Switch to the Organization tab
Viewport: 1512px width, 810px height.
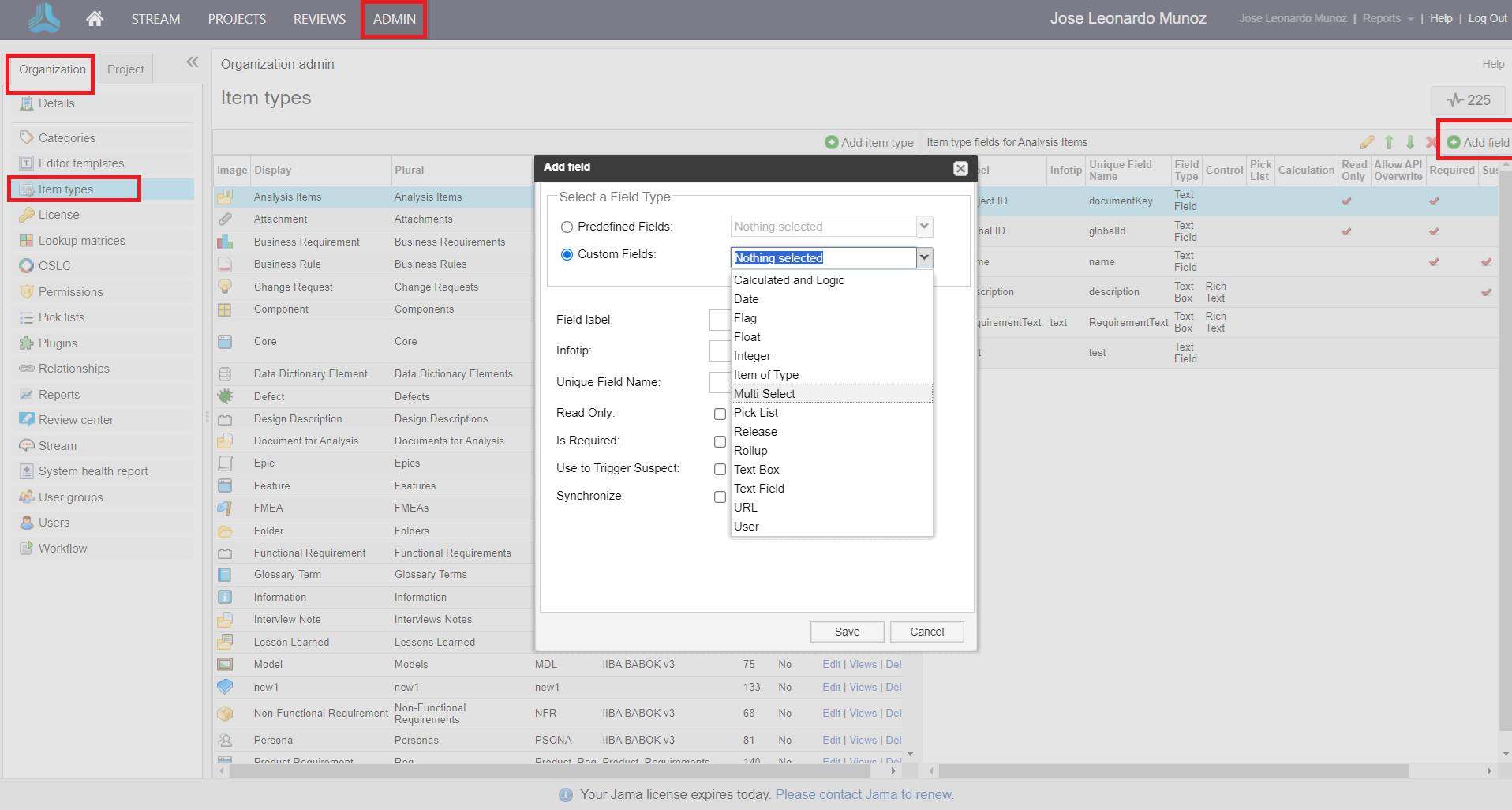click(52, 69)
